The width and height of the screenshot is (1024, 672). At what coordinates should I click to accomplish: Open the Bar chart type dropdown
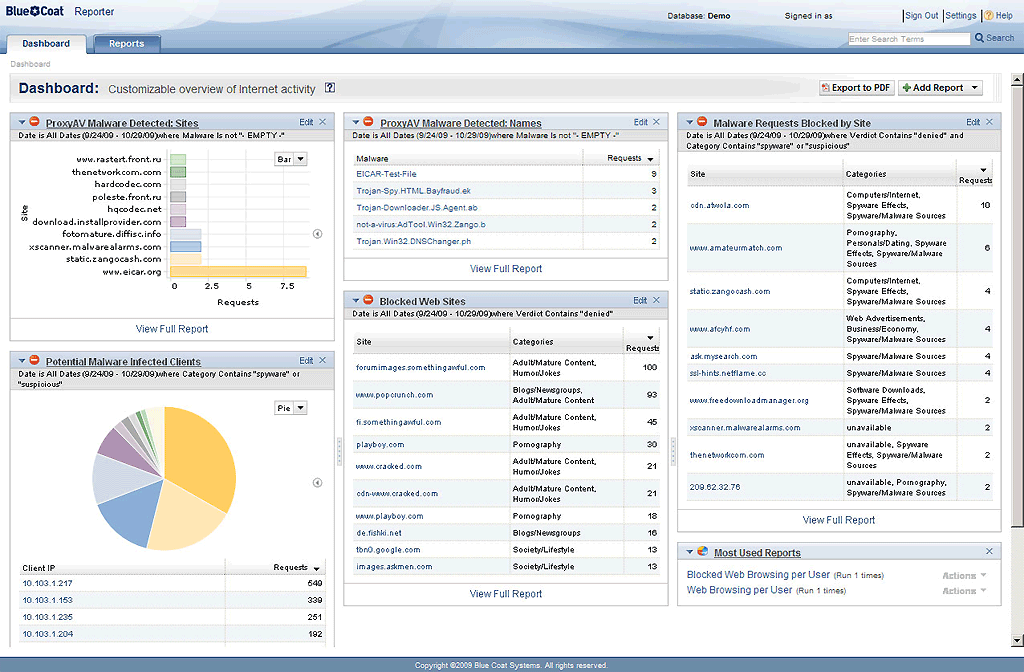[291, 159]
